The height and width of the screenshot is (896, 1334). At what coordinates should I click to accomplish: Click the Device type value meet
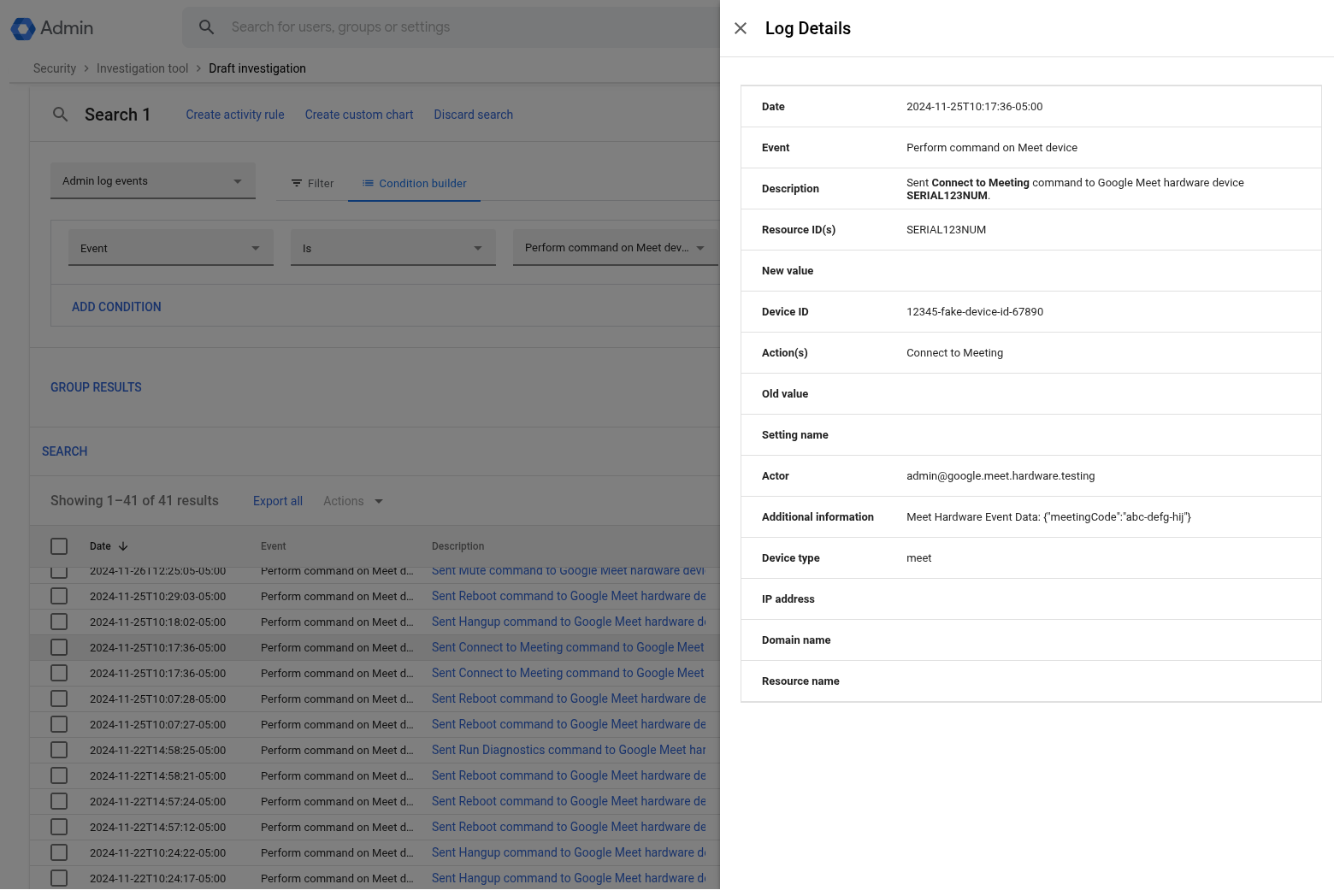pos(919,558)
